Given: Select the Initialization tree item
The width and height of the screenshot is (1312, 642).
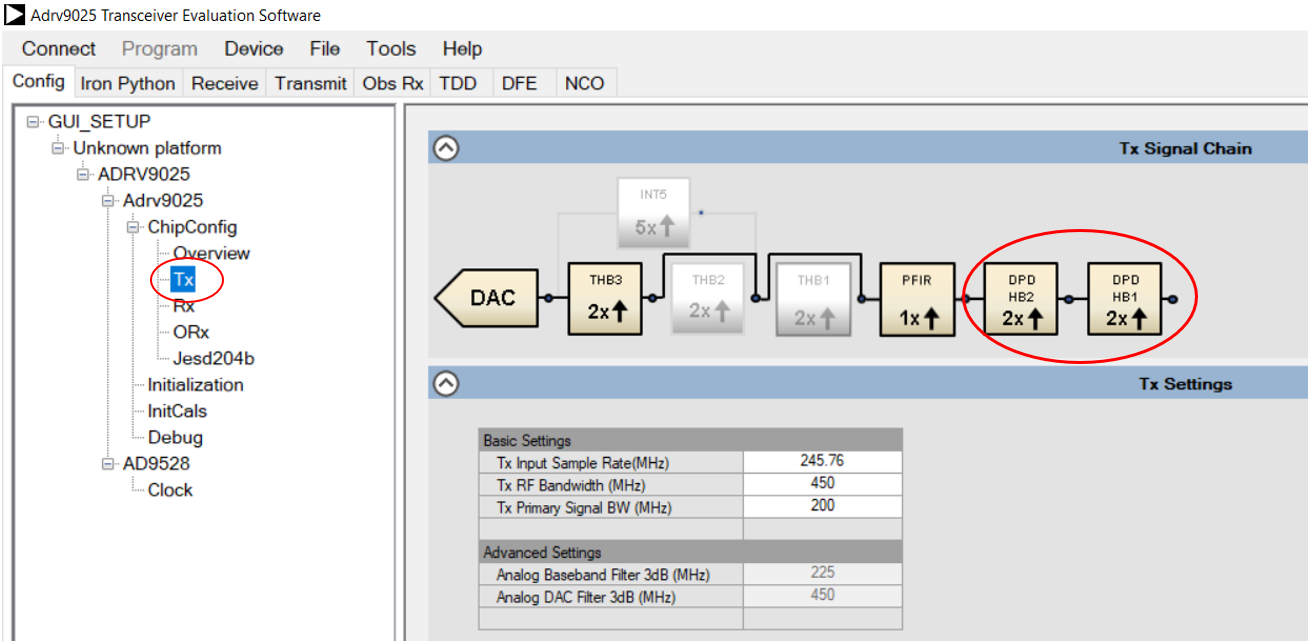Looking at the screenshot, I should (195, 385).
